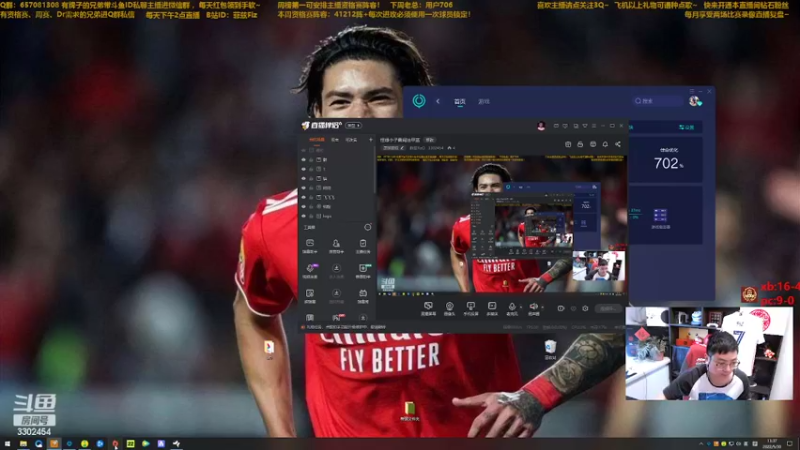Open the toolbox tool with the red badge
The height and width of the screenshot is (450, 800).
337,317
